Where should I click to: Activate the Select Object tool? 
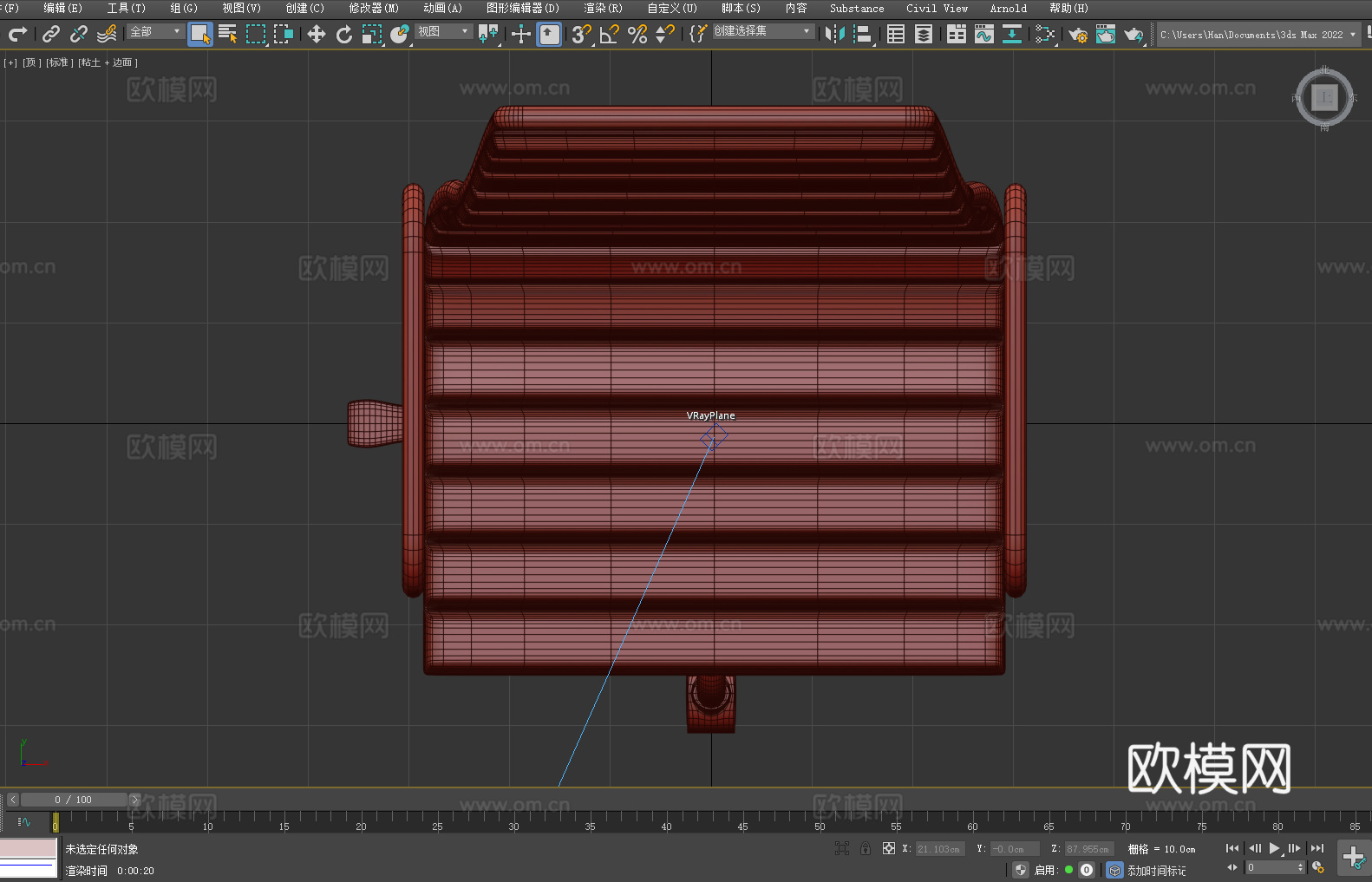(x=200, y=34)
